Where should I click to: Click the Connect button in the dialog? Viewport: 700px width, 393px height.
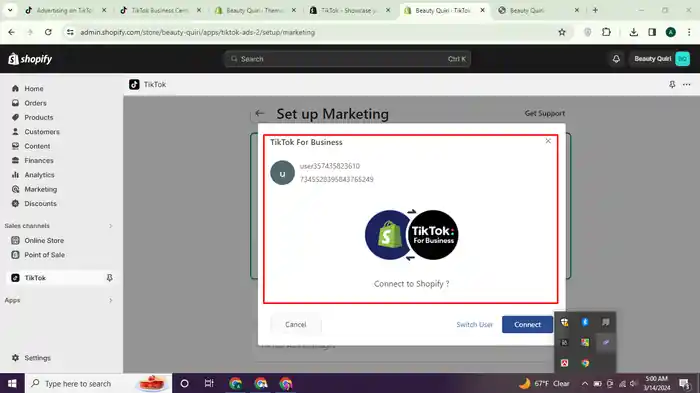(x=527, y=325)
